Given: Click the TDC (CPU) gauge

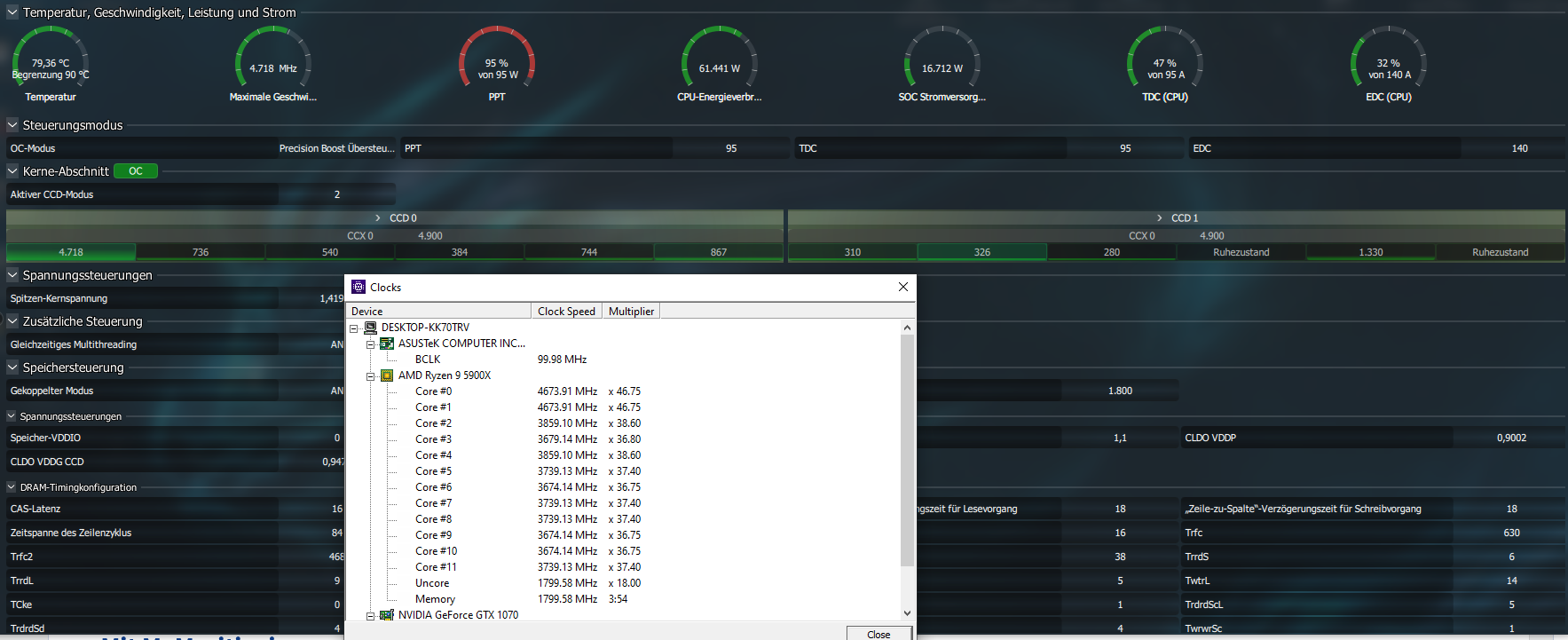Looking at the screenshot, I should (1165, 65).
